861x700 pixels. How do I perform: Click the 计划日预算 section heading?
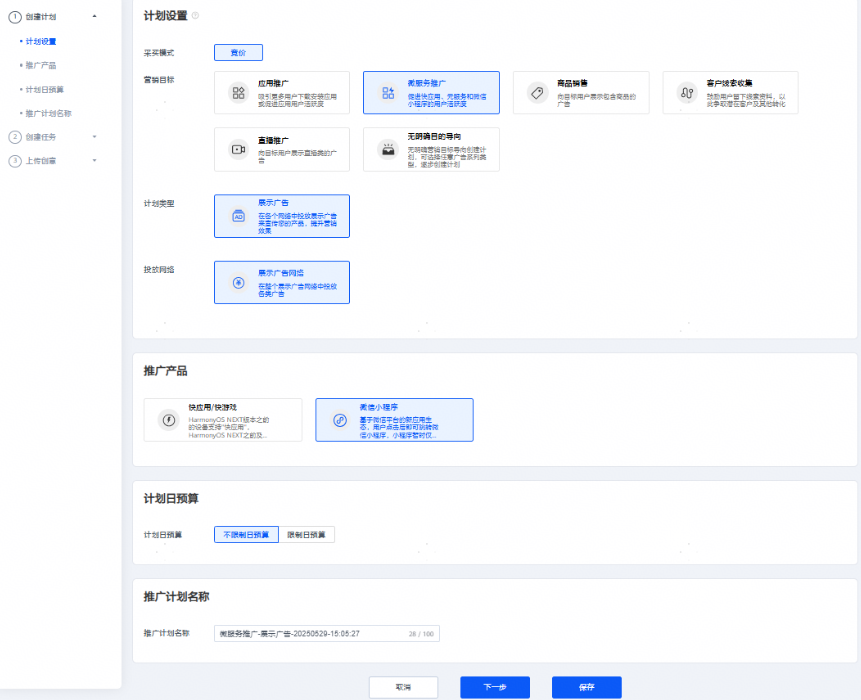[171, 499]
